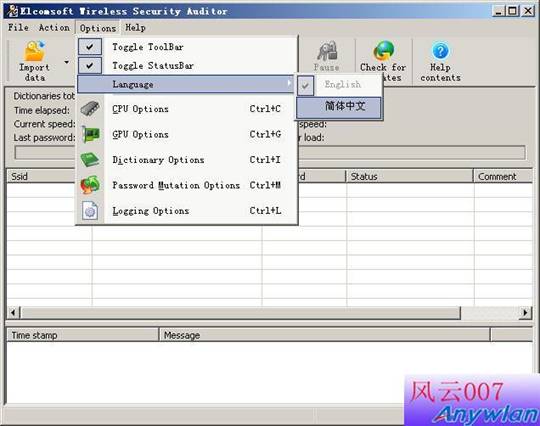Minimize the Wireless Security Auditor window
Screen dimensions: 540x426
click(x=498, y=11)
